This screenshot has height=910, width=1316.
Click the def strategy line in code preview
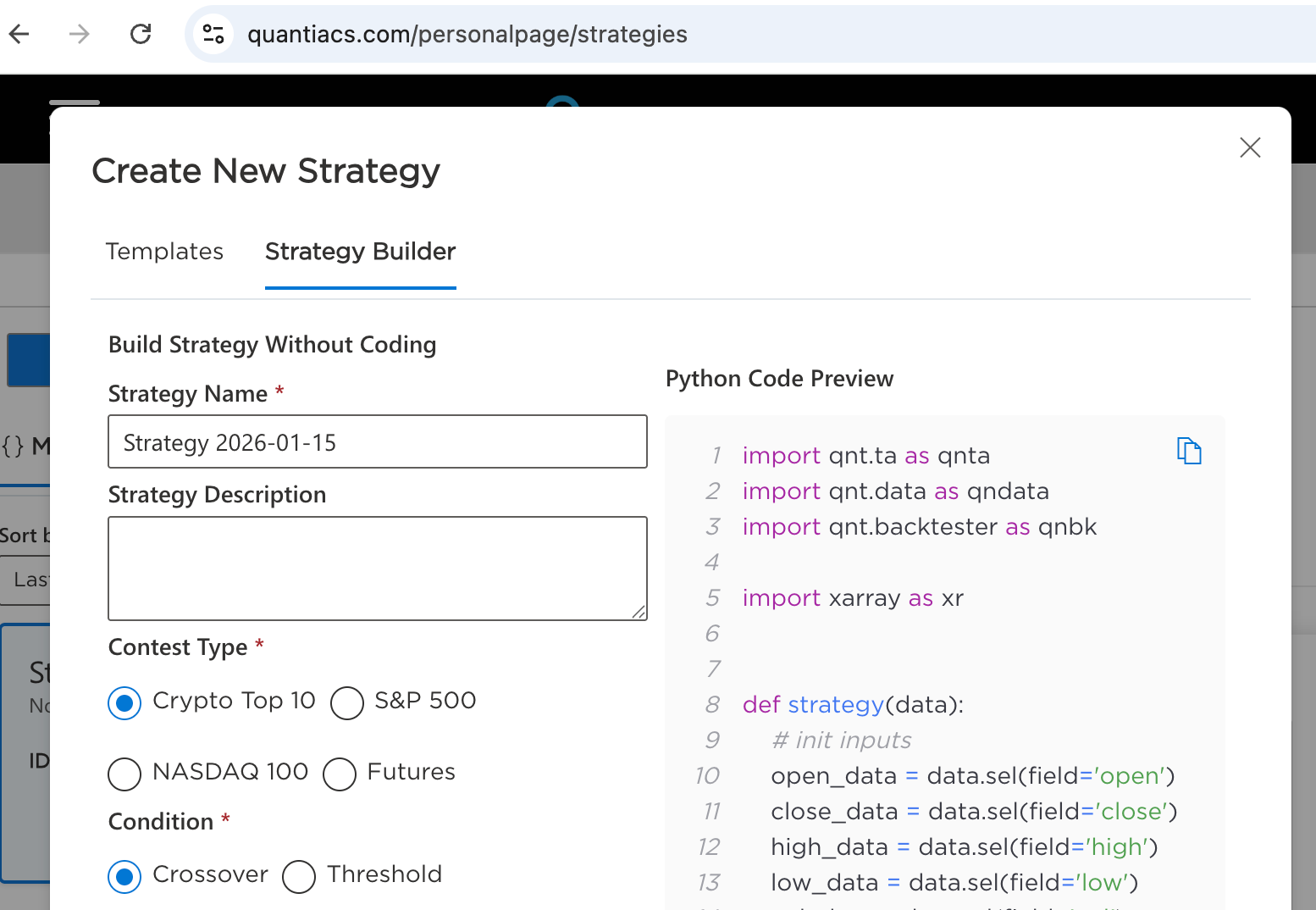click(853, 705)
